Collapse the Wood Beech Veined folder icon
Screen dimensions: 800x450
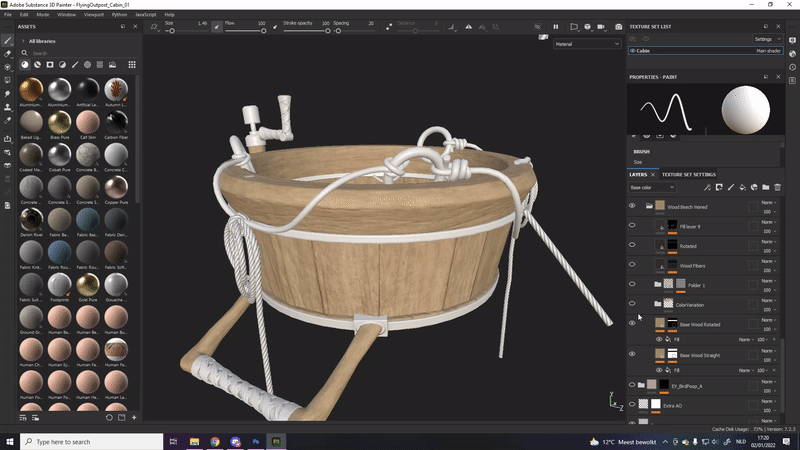(649, 206)
